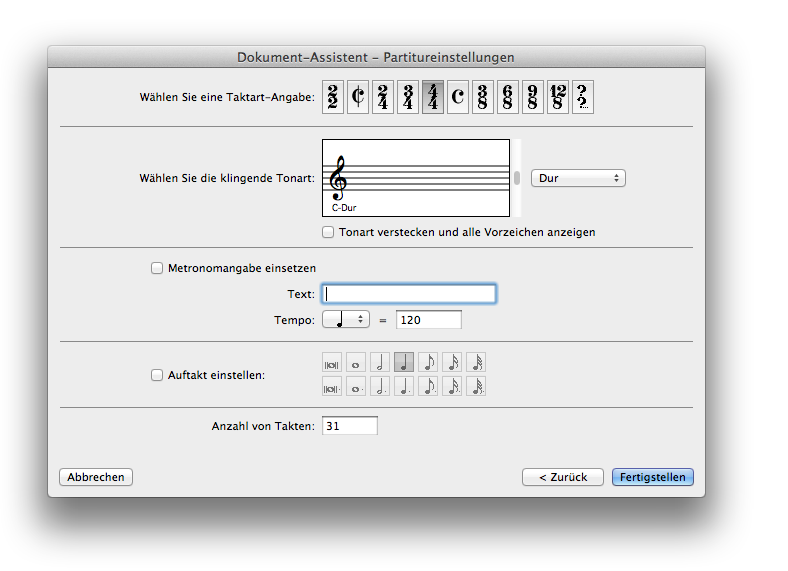Open the Dur key mode dropdown
Screen dimensions: 788x571
(x=578, y=178)
